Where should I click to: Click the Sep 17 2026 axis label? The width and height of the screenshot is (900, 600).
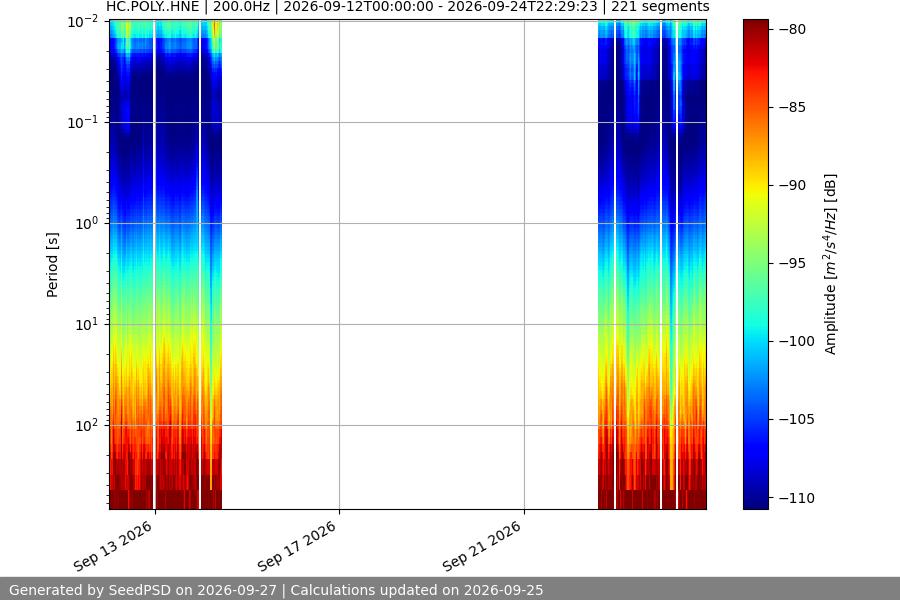point(297,546)
